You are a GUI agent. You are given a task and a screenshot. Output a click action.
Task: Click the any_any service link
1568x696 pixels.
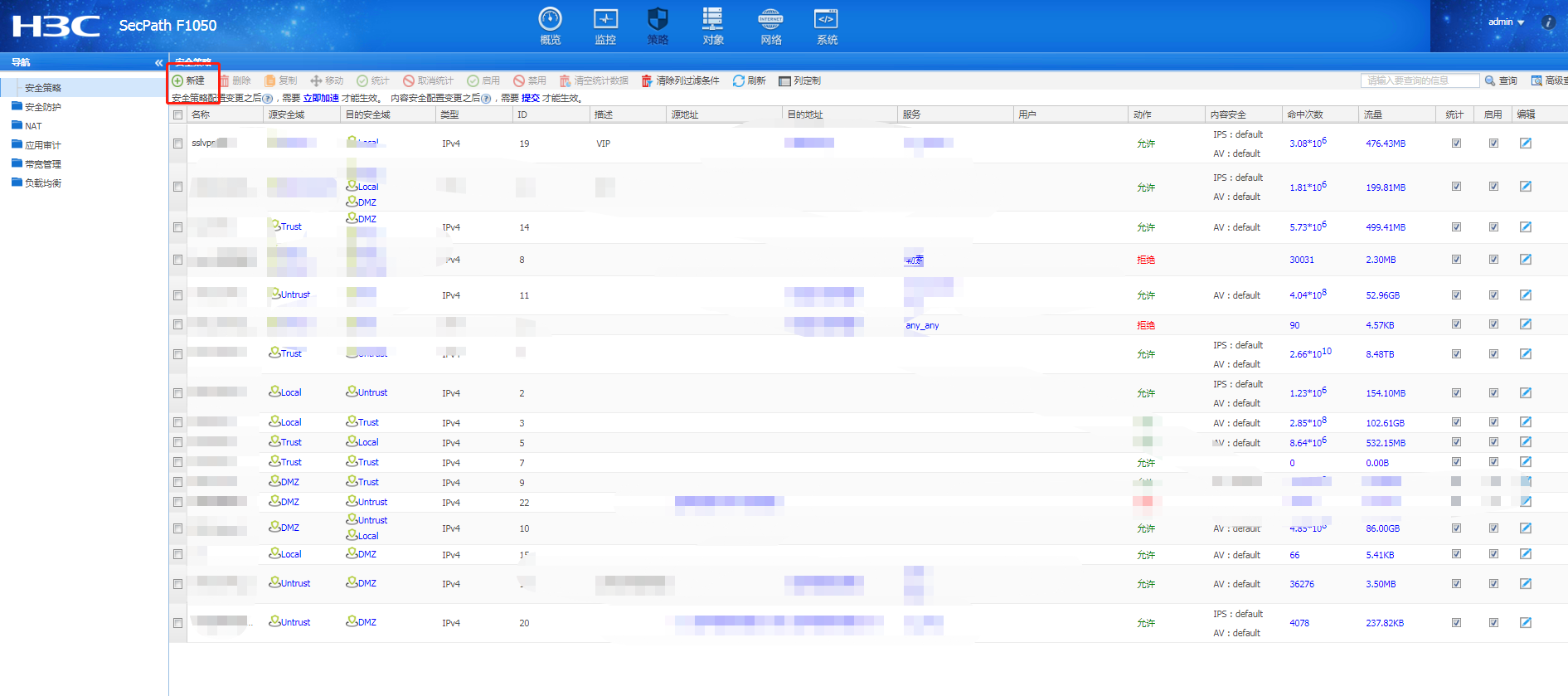[x=922, y=325]
